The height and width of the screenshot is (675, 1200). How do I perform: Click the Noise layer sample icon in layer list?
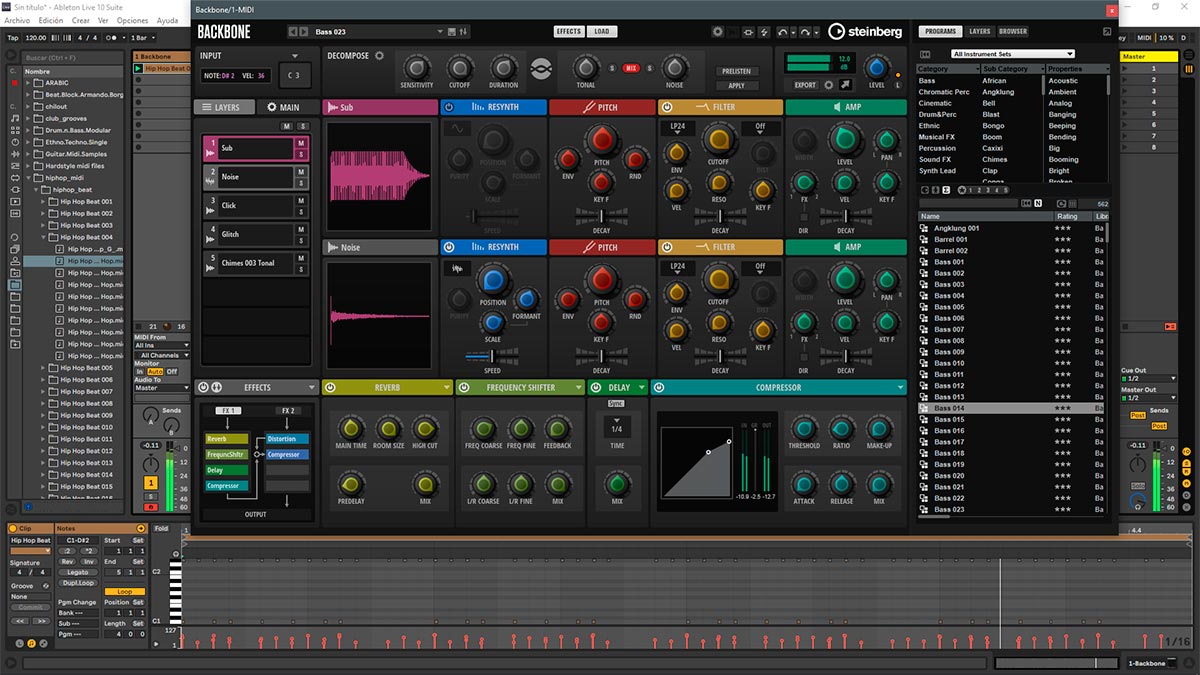(211, 182)
